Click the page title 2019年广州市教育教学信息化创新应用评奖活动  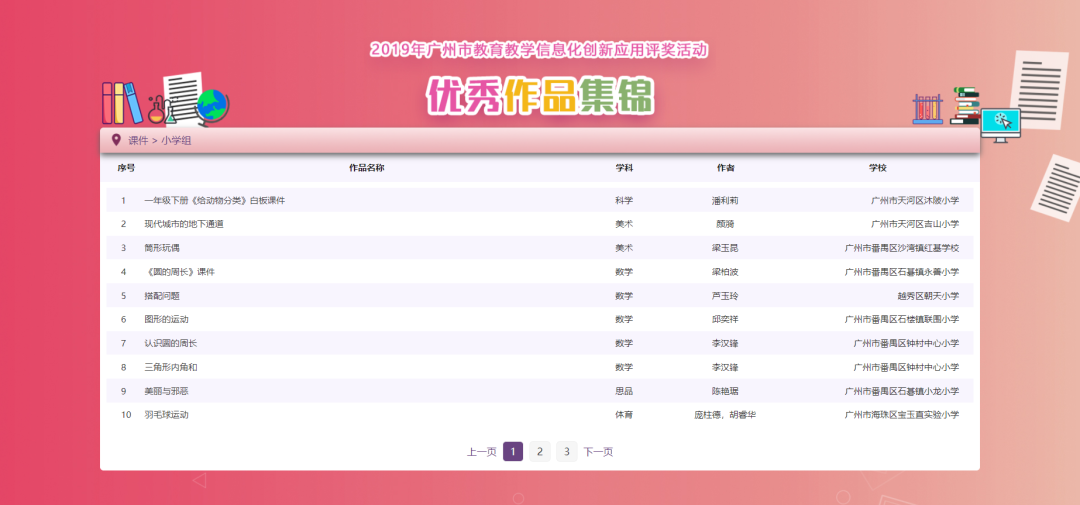[539, 50]
